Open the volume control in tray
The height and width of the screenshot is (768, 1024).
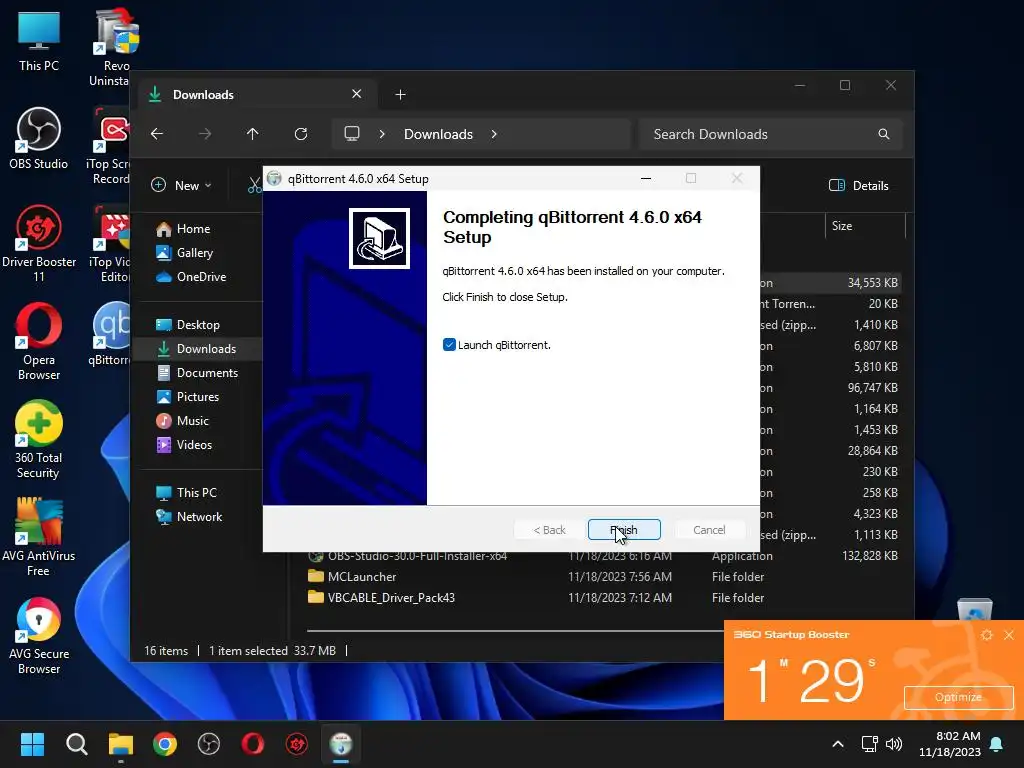894,744
